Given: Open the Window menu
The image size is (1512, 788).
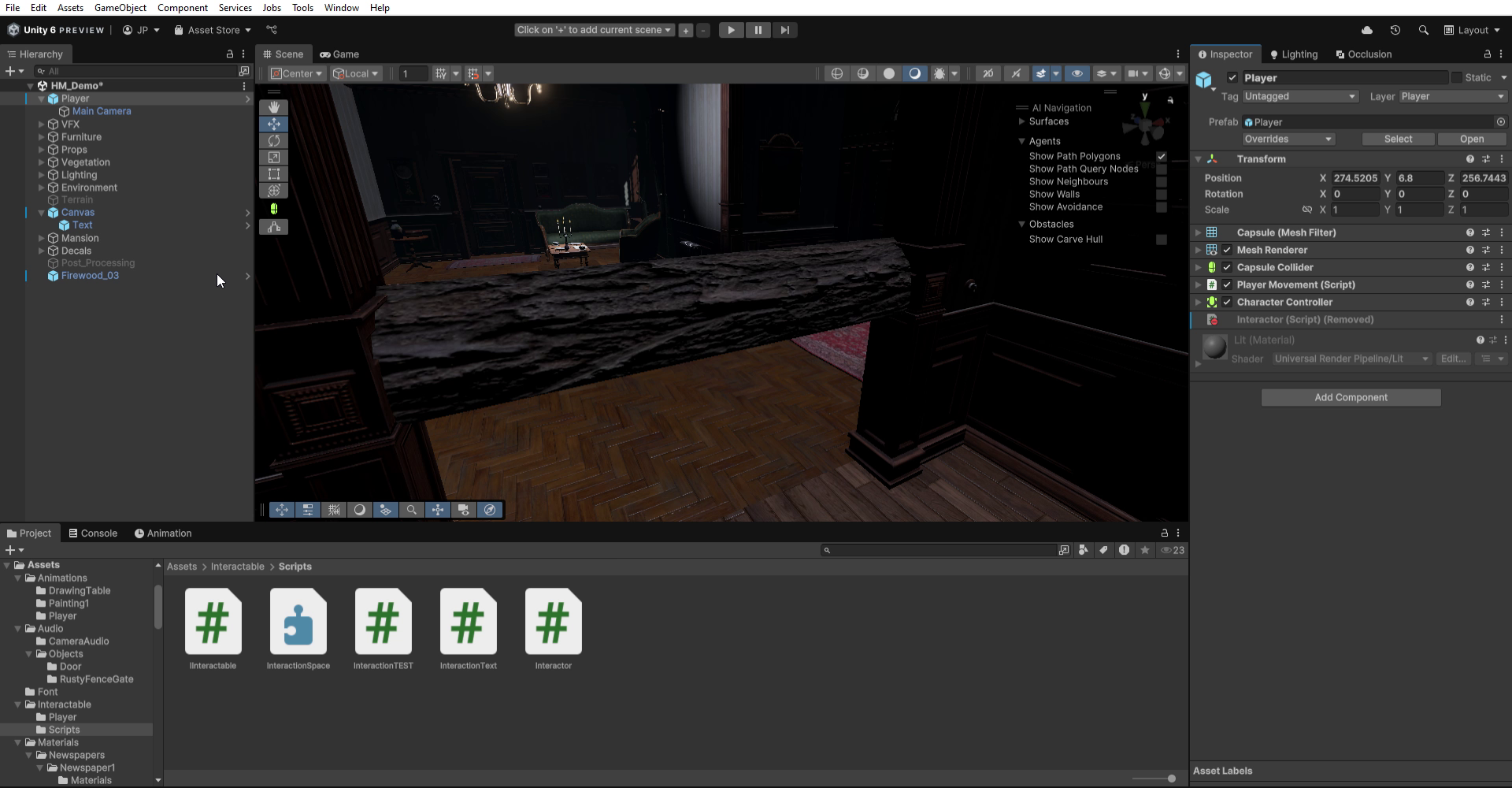Looking at the screenshot, I should pyautogui.click(x=342, y=7).
